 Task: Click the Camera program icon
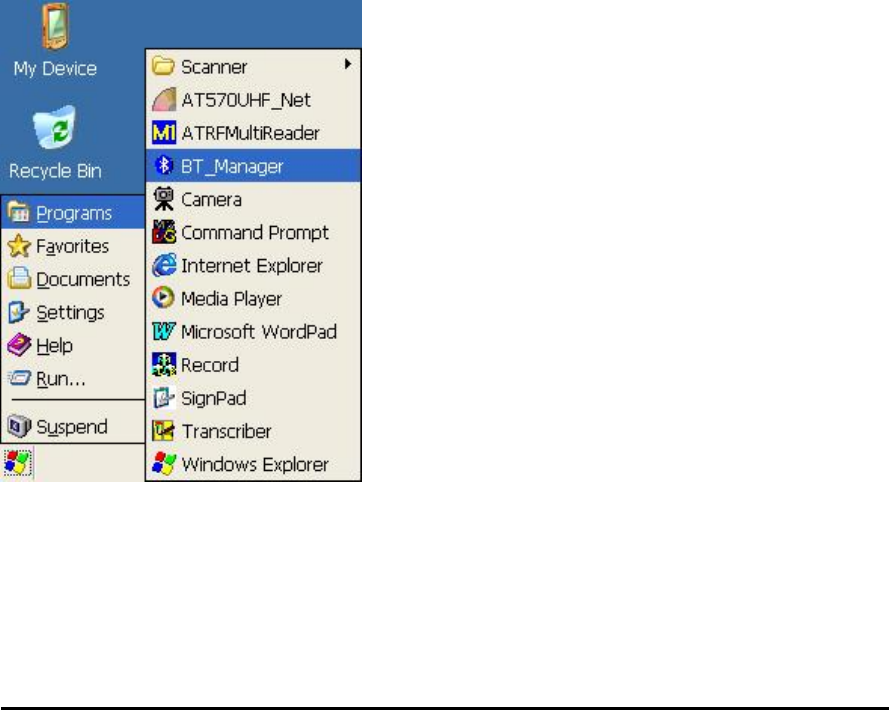pos(164,199)
